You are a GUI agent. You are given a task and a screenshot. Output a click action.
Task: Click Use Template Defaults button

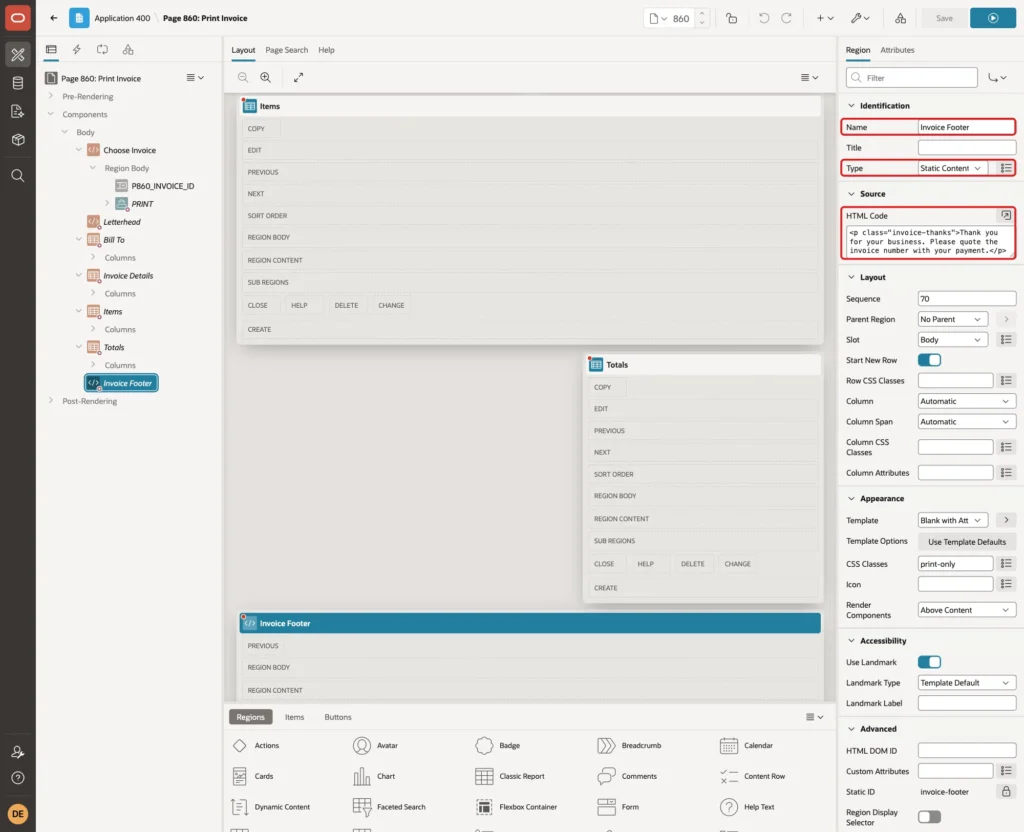(x=967, y=541)
